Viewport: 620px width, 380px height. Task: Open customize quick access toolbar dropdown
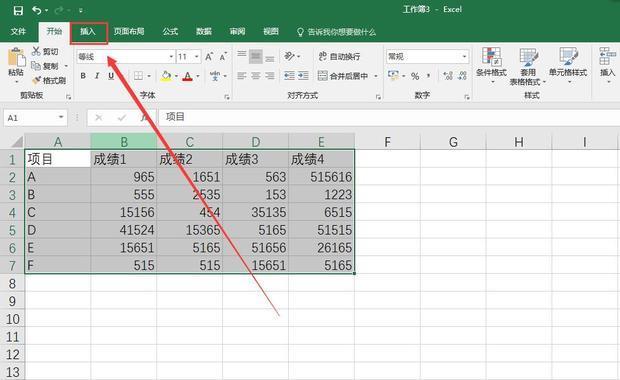tap(81, 11)
